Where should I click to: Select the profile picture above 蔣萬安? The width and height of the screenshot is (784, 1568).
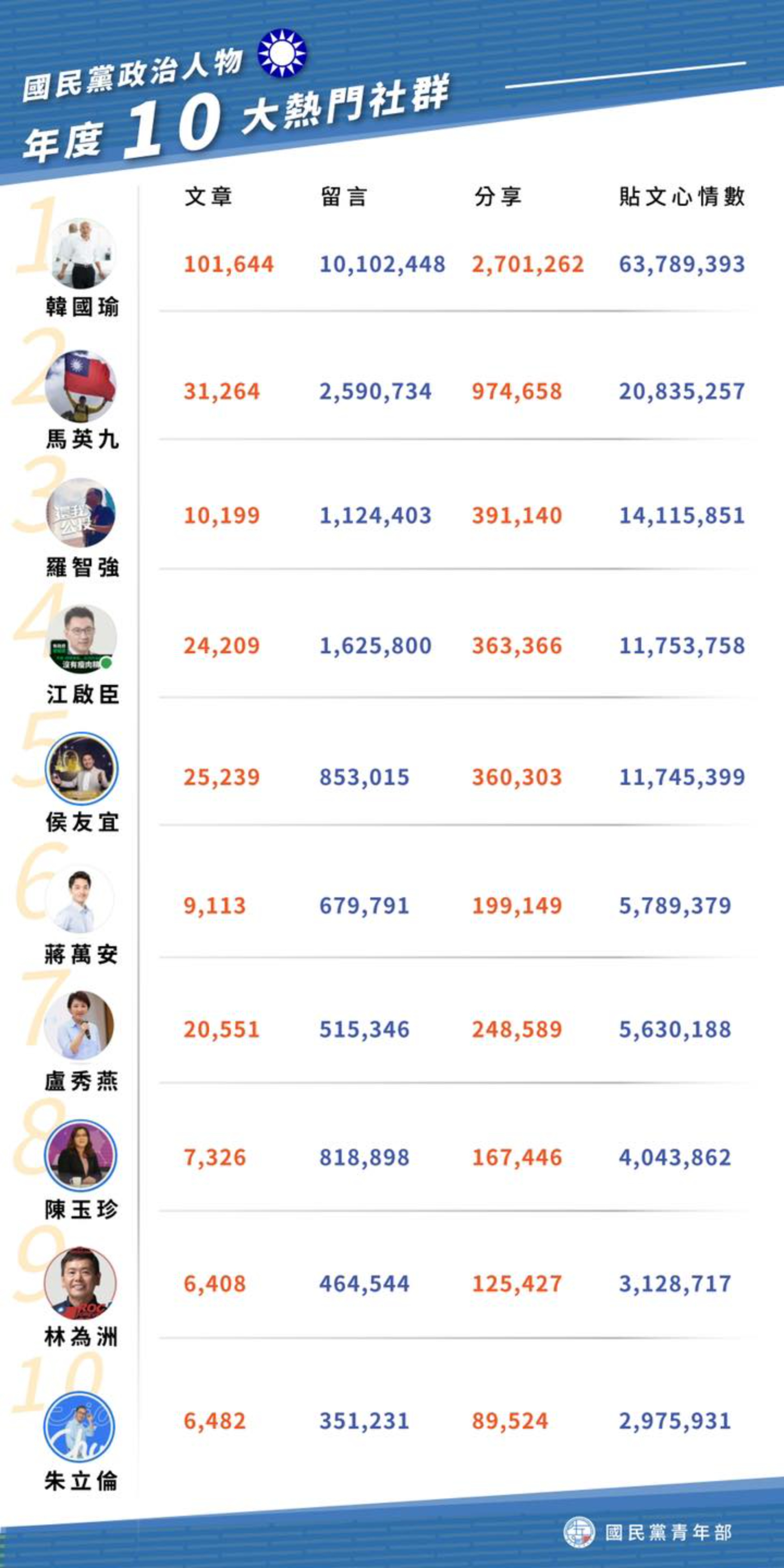[81, 899]
